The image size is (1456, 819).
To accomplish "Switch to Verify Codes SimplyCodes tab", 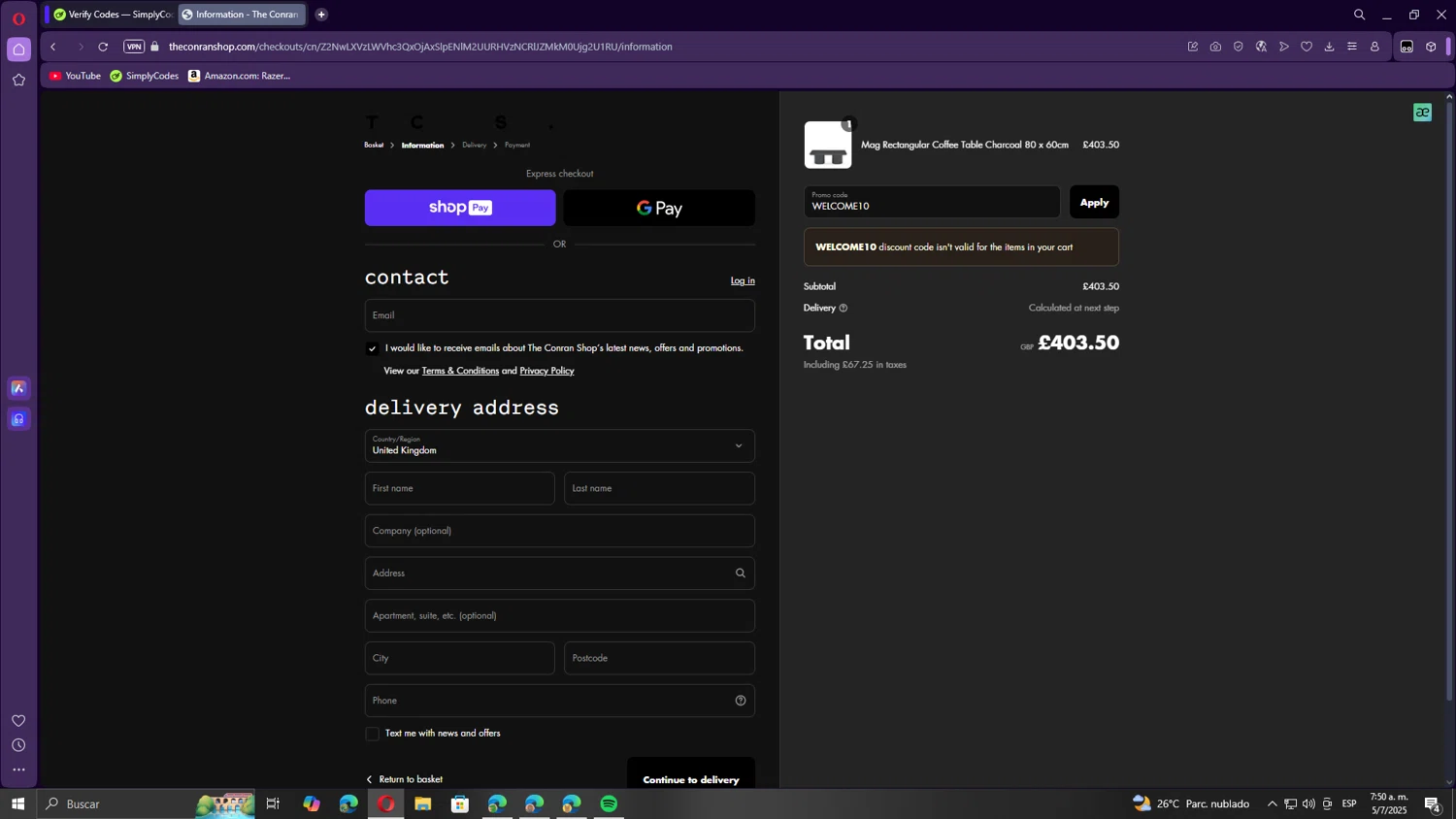I will point(113,15).
